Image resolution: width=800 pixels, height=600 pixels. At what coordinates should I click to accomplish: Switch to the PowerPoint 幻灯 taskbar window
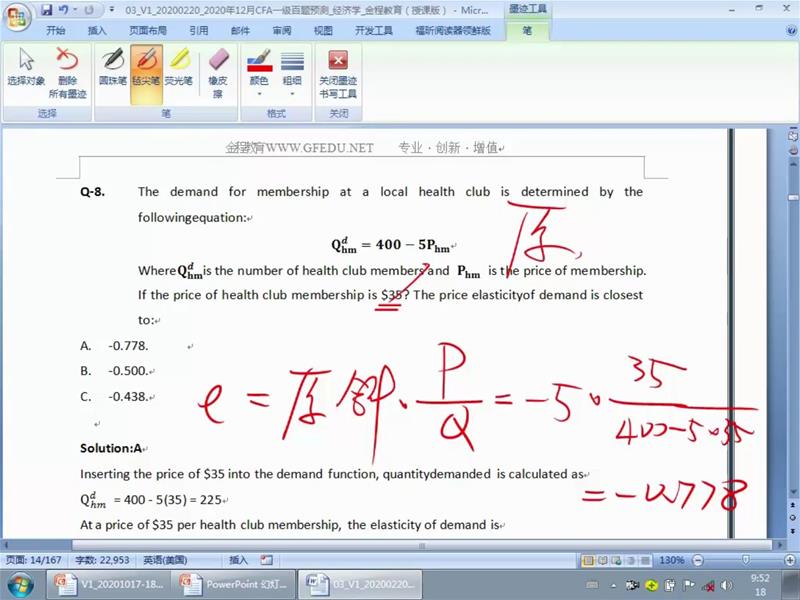[x=233, y=585]
